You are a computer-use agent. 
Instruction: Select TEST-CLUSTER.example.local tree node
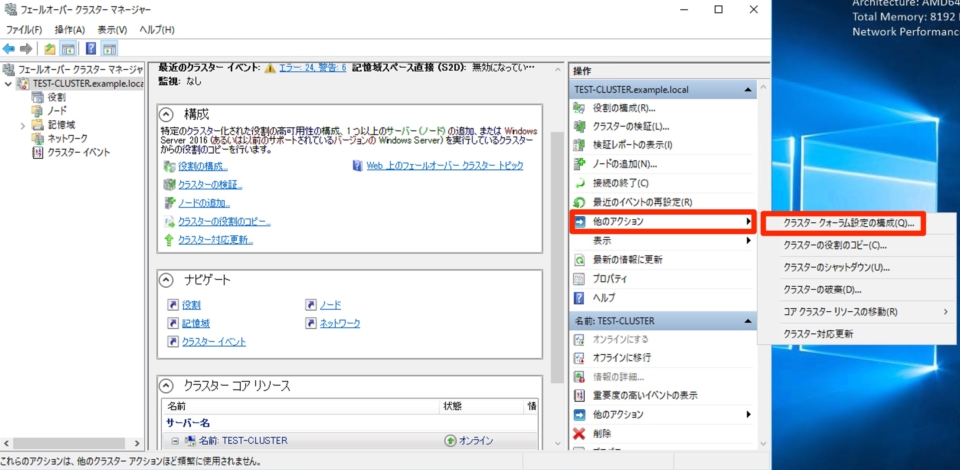click(x=88, y=83)
